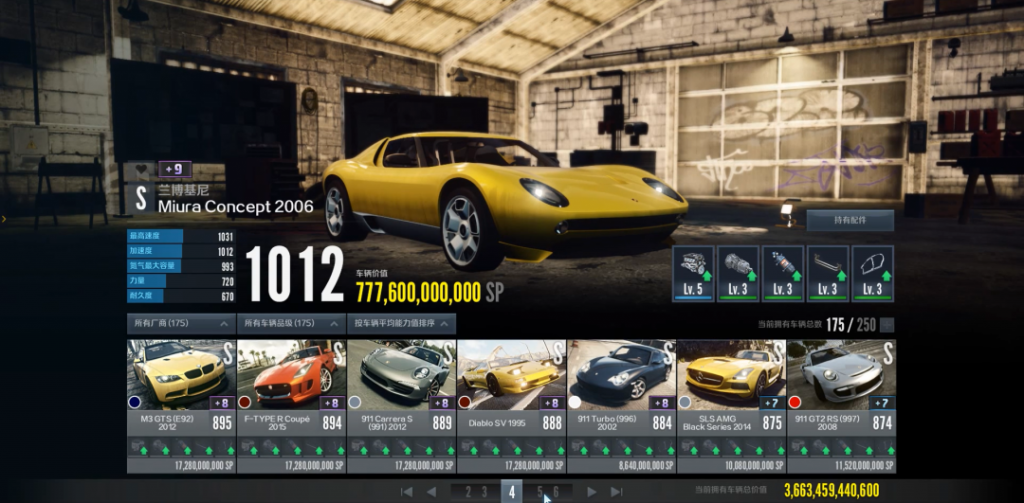Viewport: 1024px width, 503px height.
Task: Click the vehicle value 777,600,000,000 SP
Action: (x=430, y=293)
